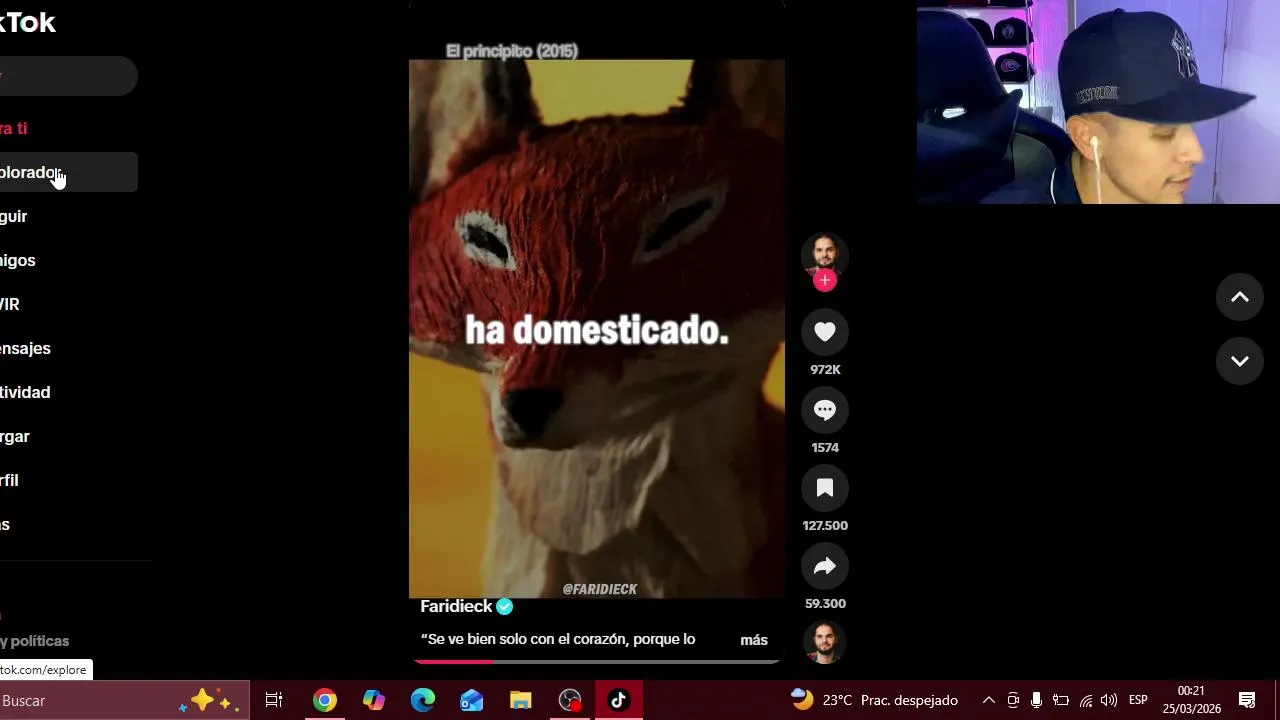
Task: Open File Explorer from the taskbar
Action: [x=521, y=701]
